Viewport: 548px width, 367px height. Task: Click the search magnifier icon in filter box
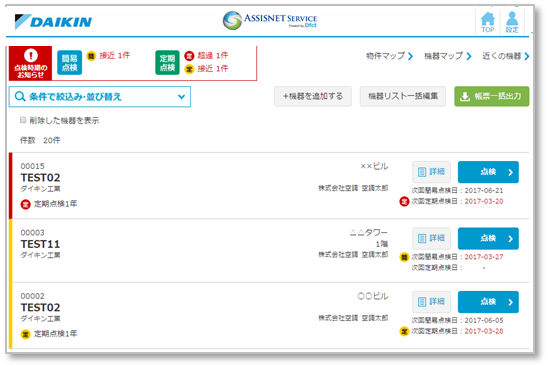pos(20,96)
